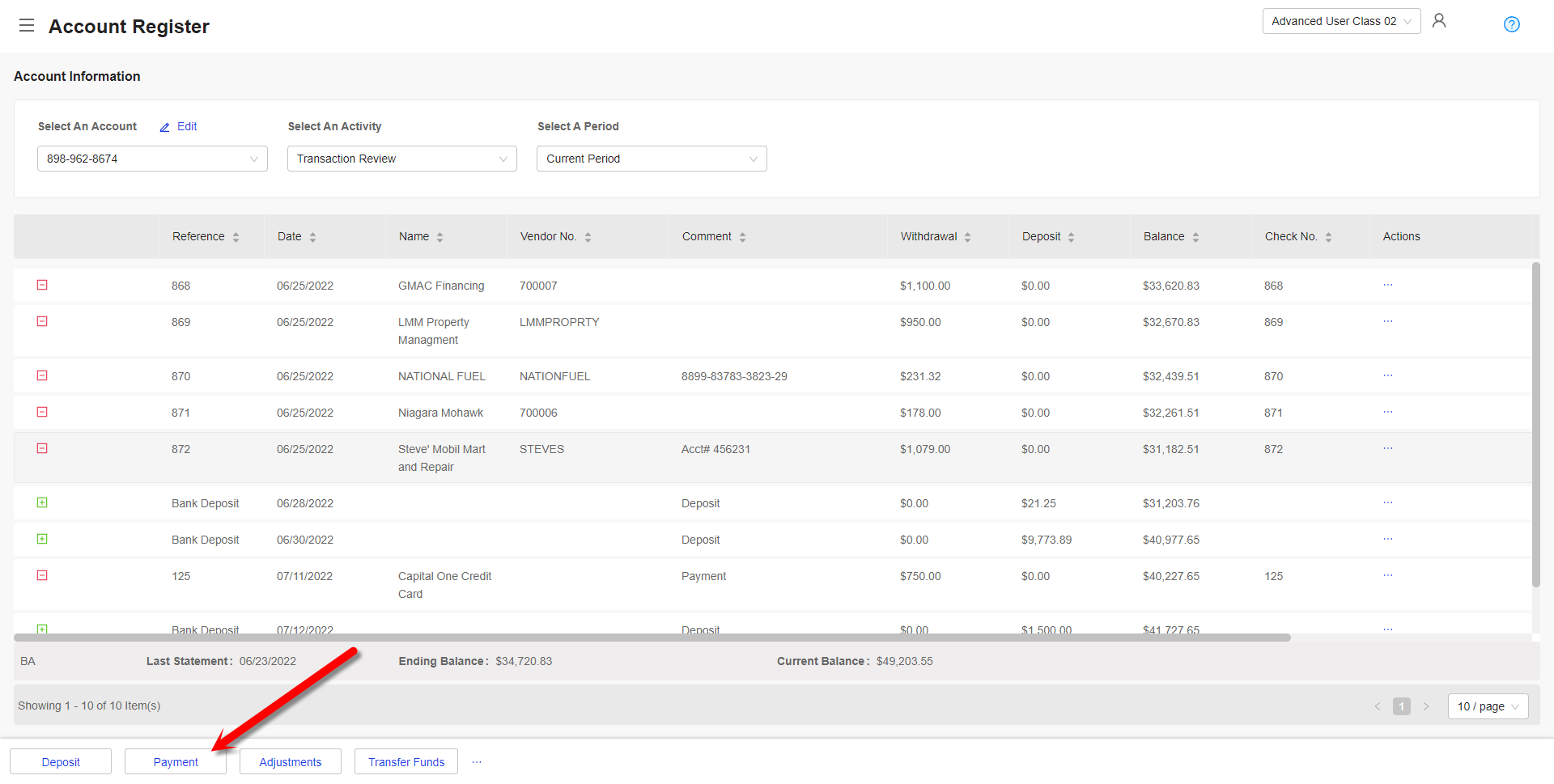Click the STEVES vendor cell

pos(541,449)
